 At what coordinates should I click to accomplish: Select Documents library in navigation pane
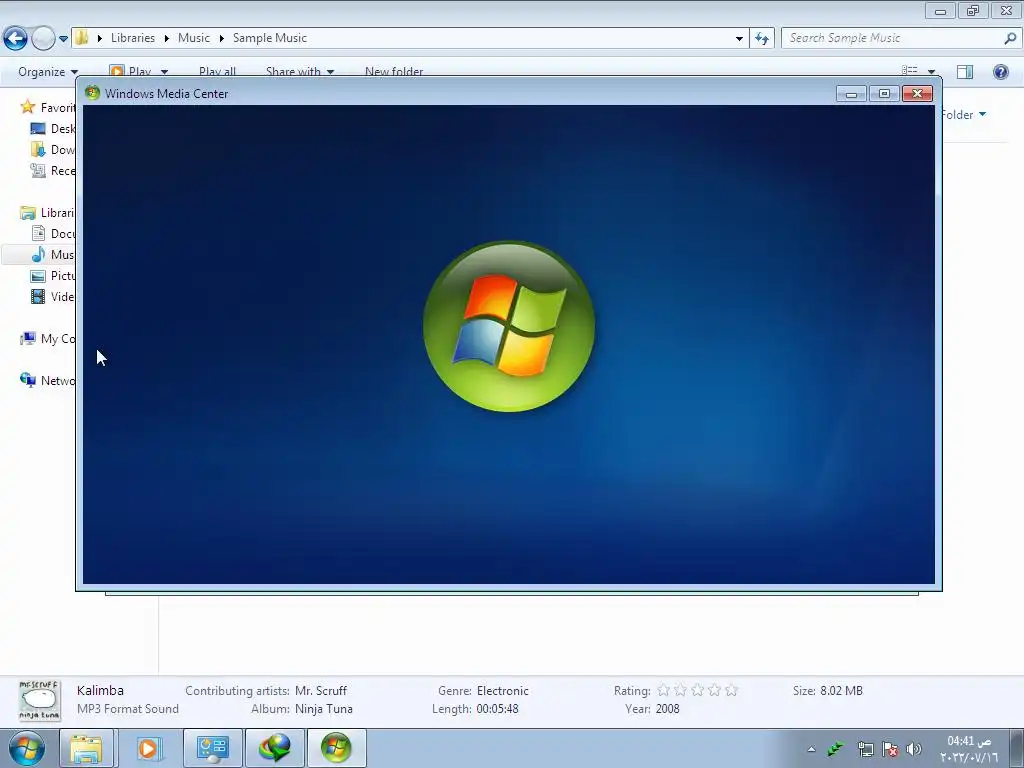click(54, 234)
